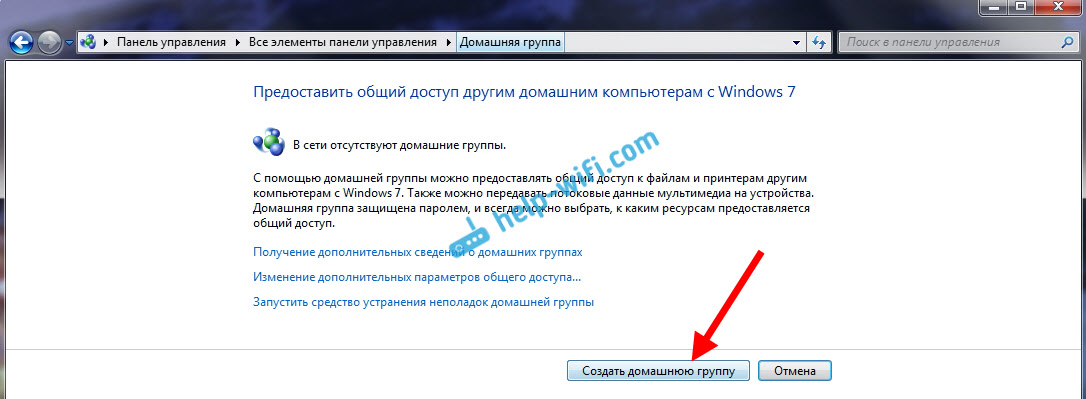Click 'Запустить средство устранения неполадок домашней группы'
This screenshot has width=1086, height=399.
coord(424,302)
